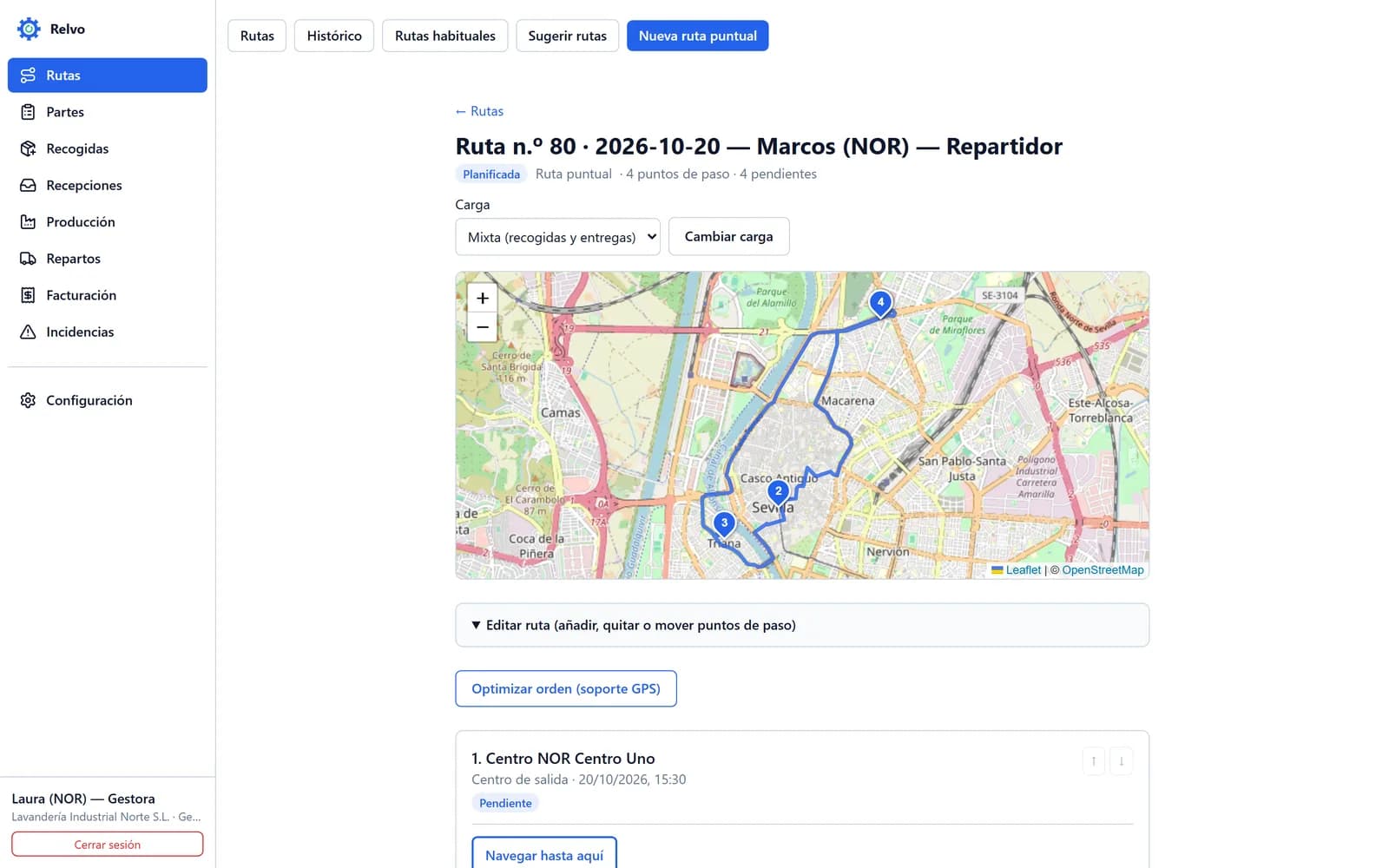The height and width of the screenshot is (868, 1389).
Task: Open the Rutas habituales tab
Action: (x=445, y=36)
